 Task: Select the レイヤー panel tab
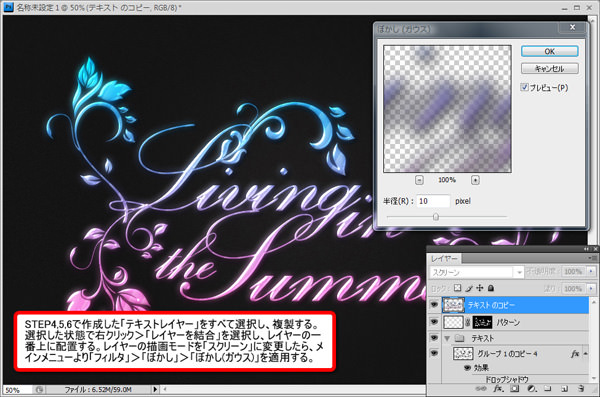point(444,258)
